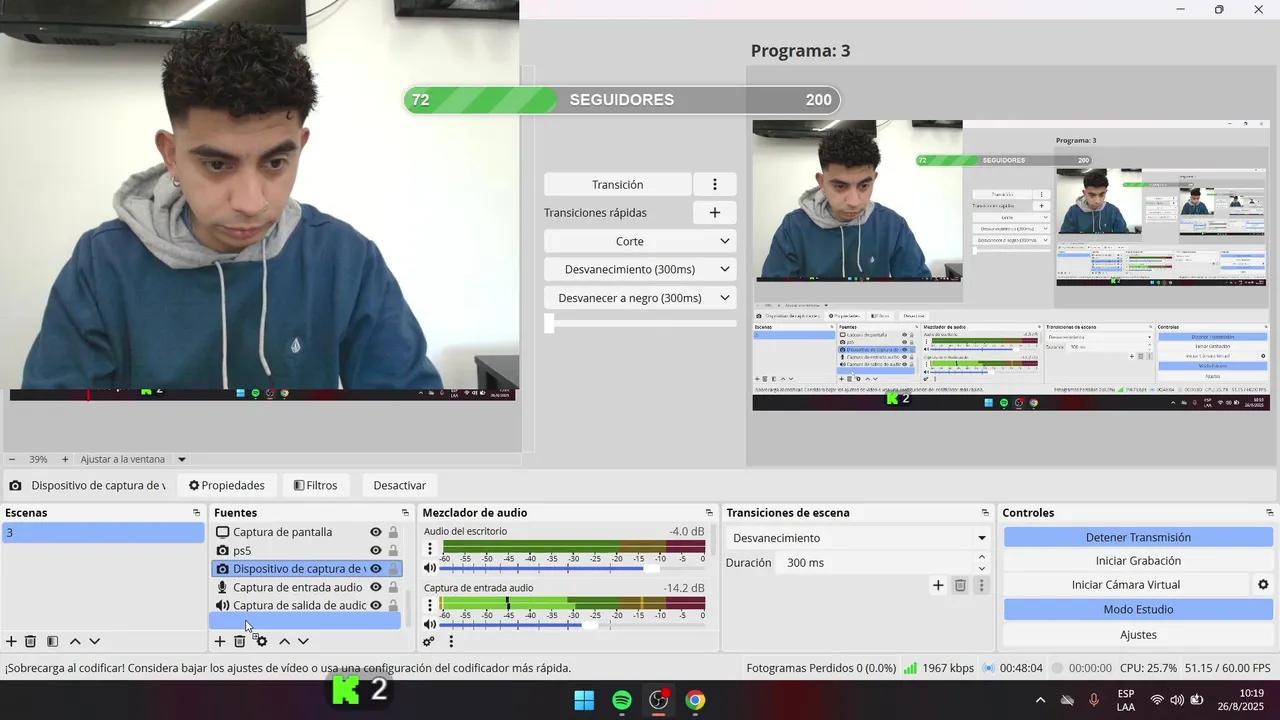Hide the ps5 source with its eye icon
This screenshot has height=720, width=1280.
pyautogui.click(x=376, y=551)
